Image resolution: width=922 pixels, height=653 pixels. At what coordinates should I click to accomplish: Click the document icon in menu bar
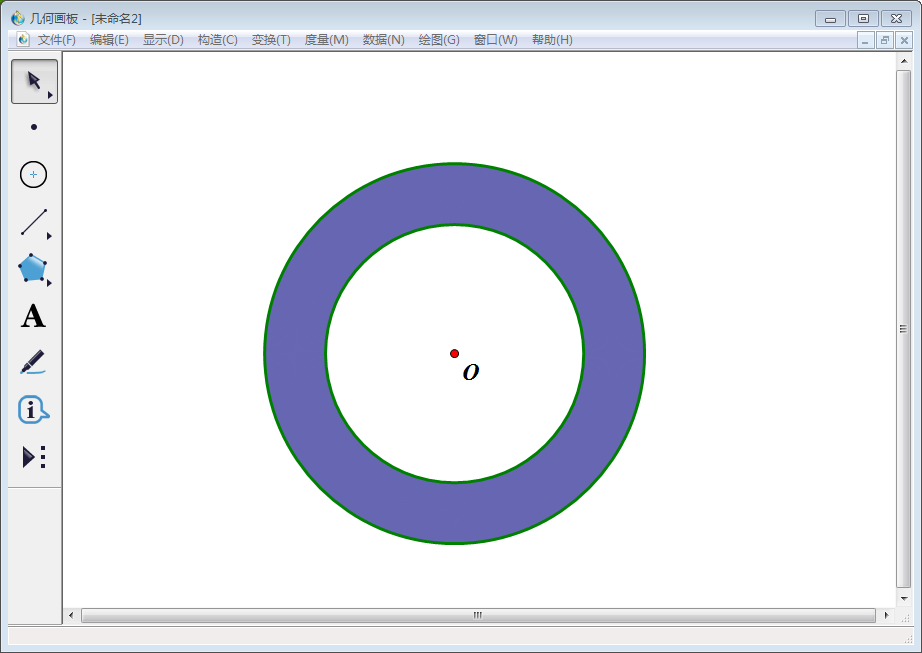[23, 40]
